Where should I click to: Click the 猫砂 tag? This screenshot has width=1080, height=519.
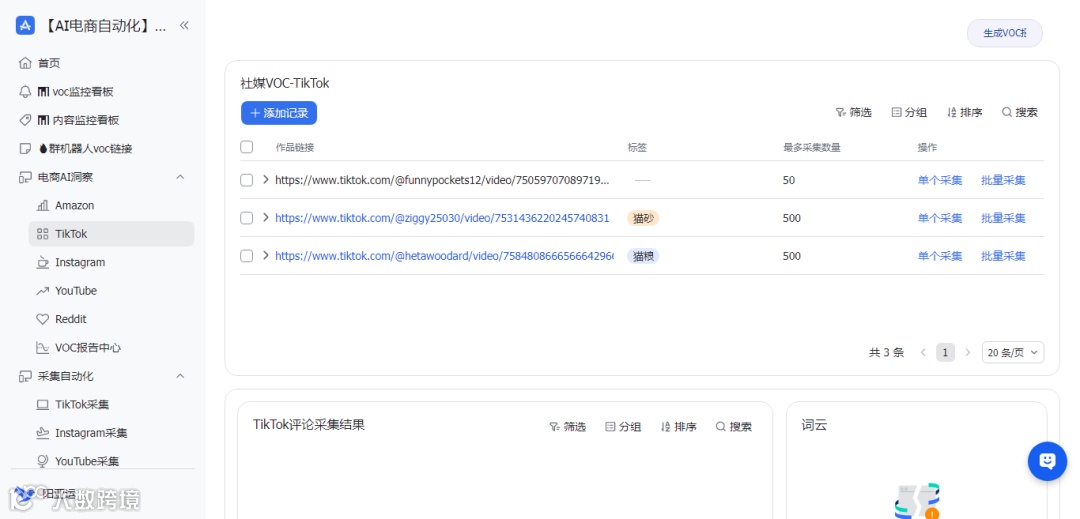(x=643, y=218)
